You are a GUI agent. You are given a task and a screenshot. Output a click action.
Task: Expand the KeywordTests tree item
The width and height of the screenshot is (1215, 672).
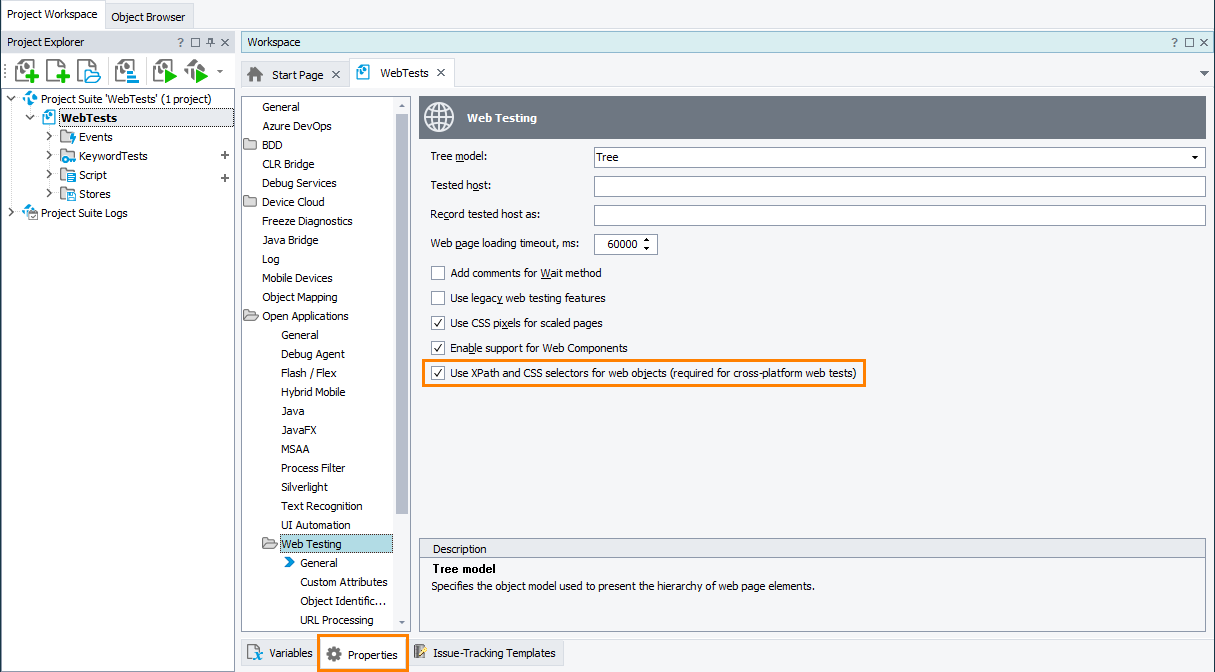(48, 155)
